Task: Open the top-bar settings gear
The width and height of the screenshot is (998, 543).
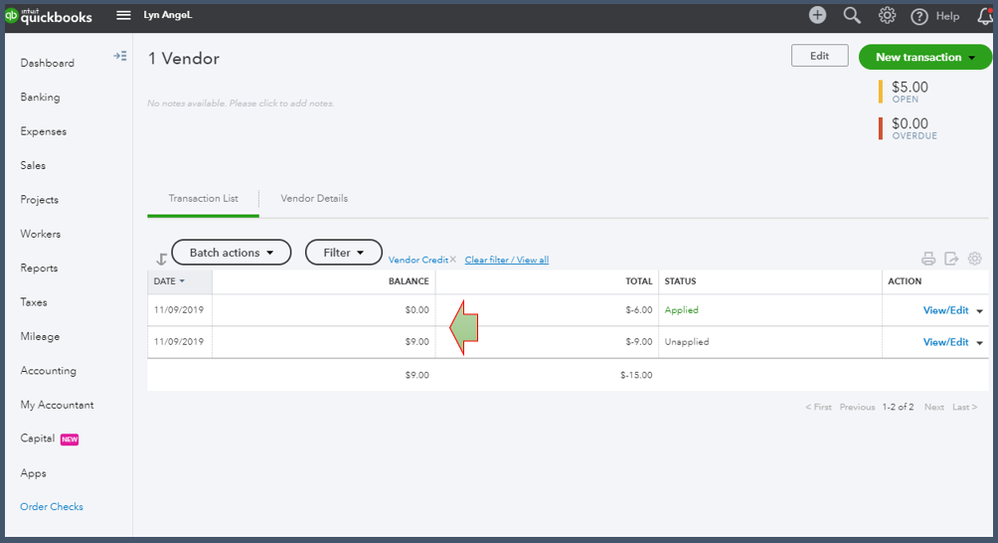Action: click(887, 15)
